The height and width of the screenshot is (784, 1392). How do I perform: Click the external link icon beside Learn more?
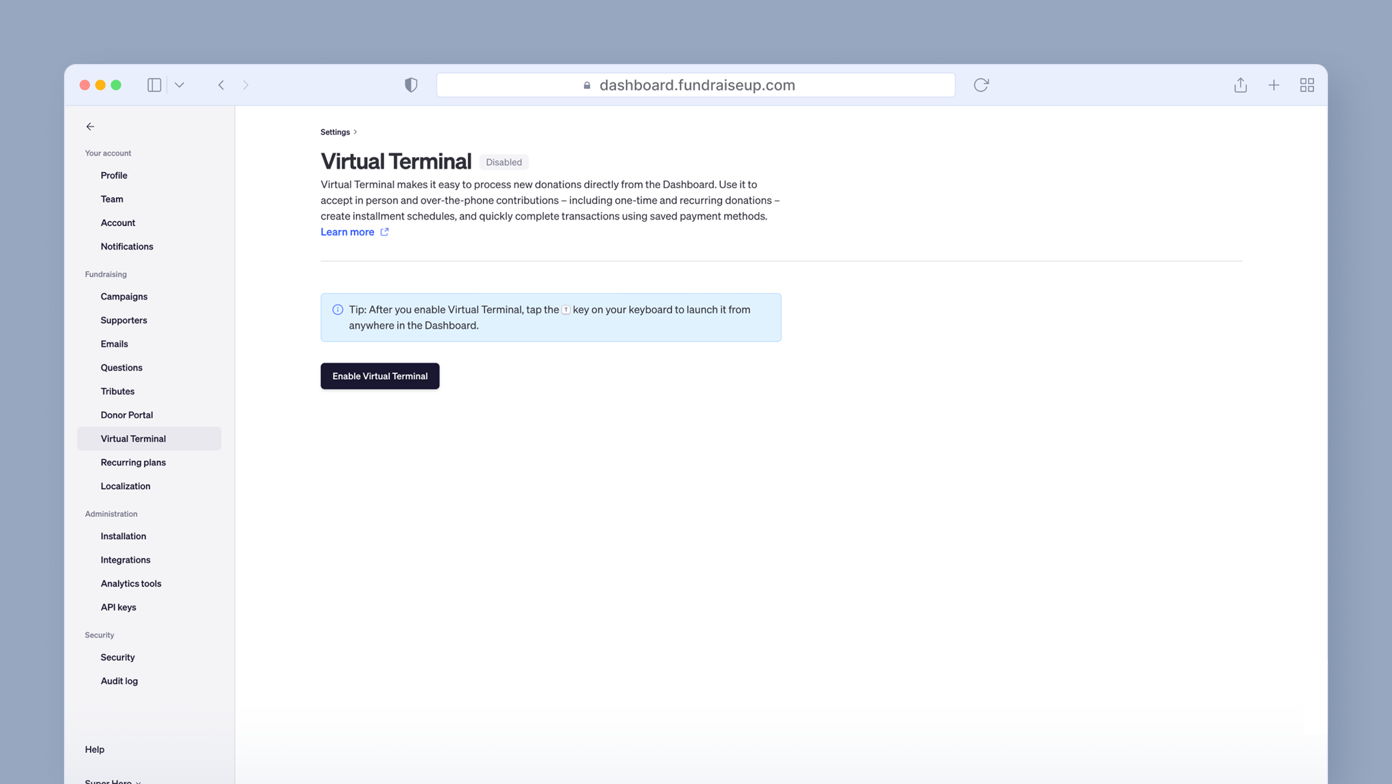pyautogui.click(x=385, y=231)
